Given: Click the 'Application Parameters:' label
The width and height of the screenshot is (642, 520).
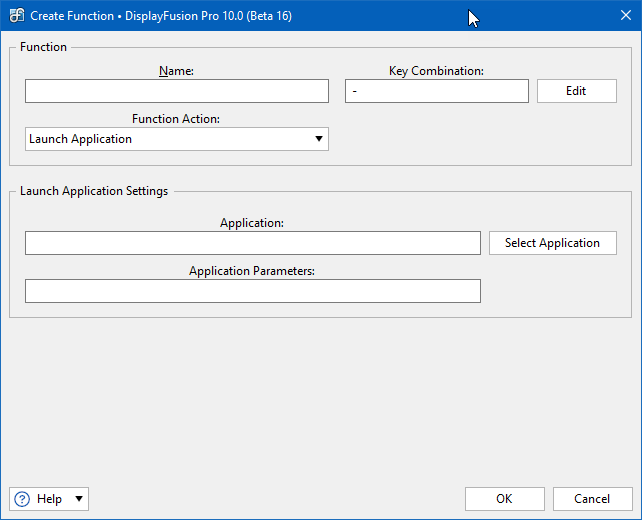Looking at the screenshot, I should (252, 271).
